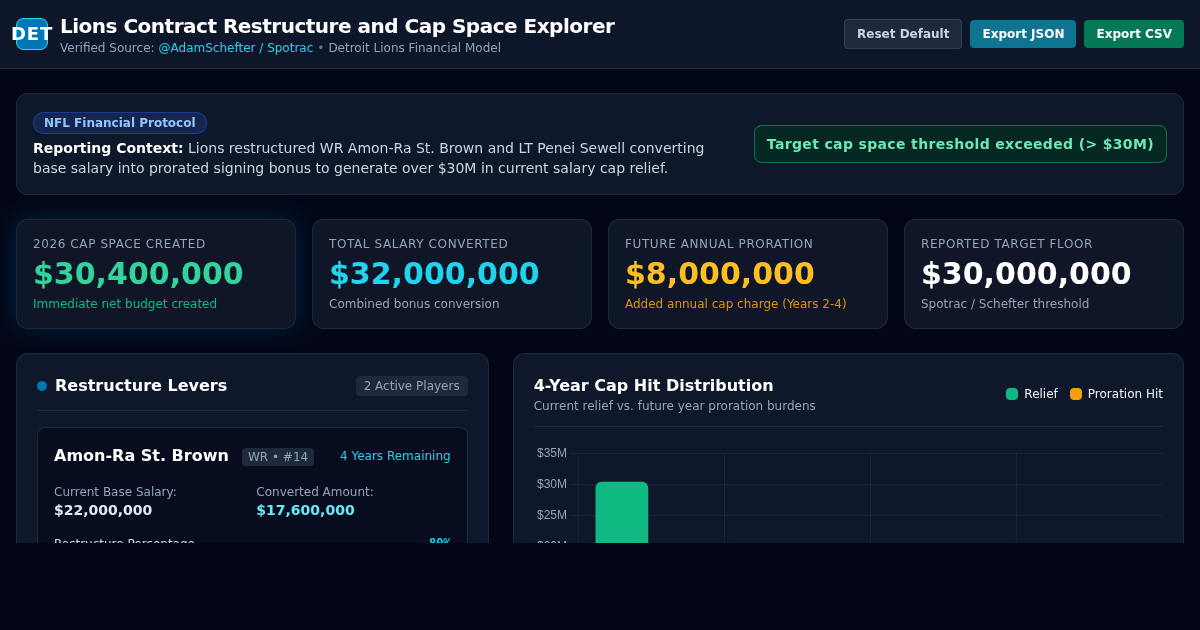Click the $35M axis label

(x=552, y=453)
